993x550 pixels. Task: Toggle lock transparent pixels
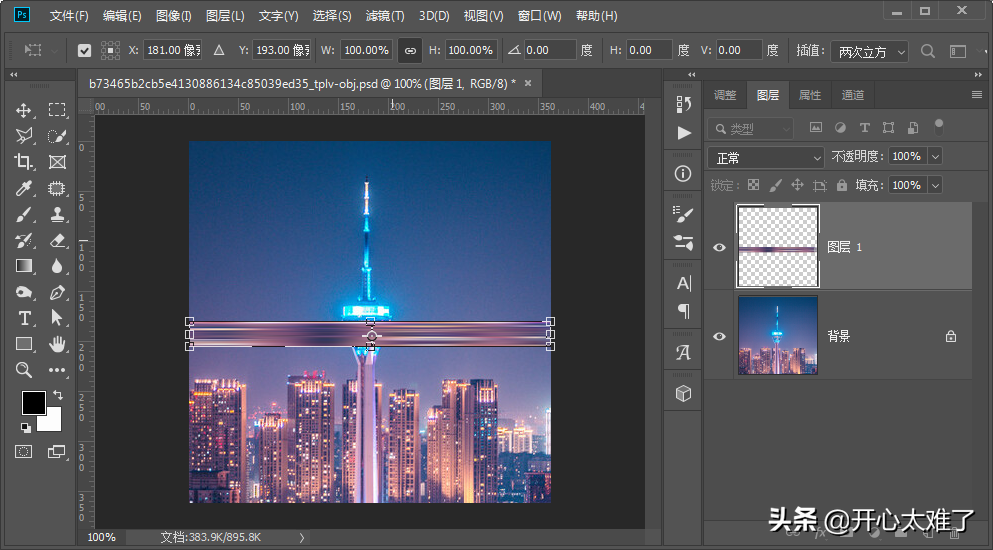(x=753, y=185)
